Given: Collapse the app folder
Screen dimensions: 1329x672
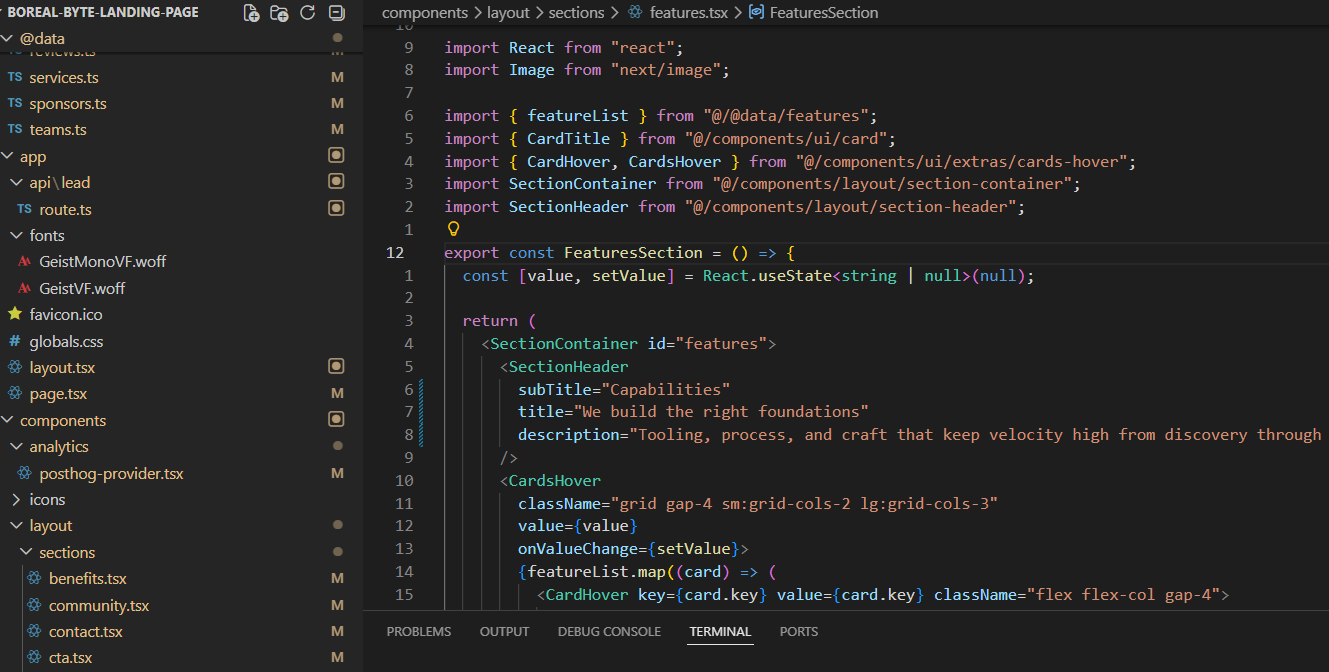Looking at the screenshot, I should pos(7,157).
